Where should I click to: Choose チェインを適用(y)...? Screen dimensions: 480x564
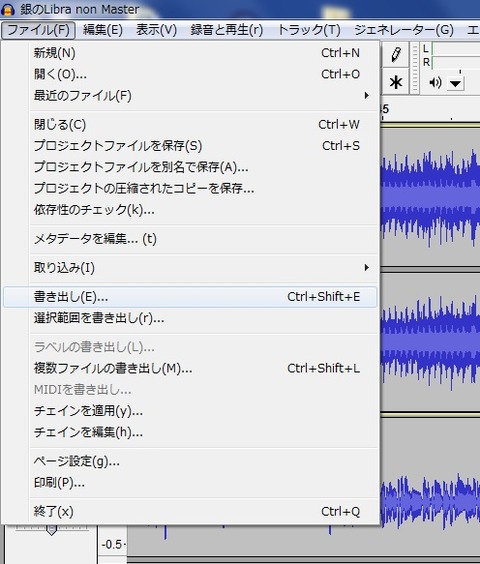[190, 411]
